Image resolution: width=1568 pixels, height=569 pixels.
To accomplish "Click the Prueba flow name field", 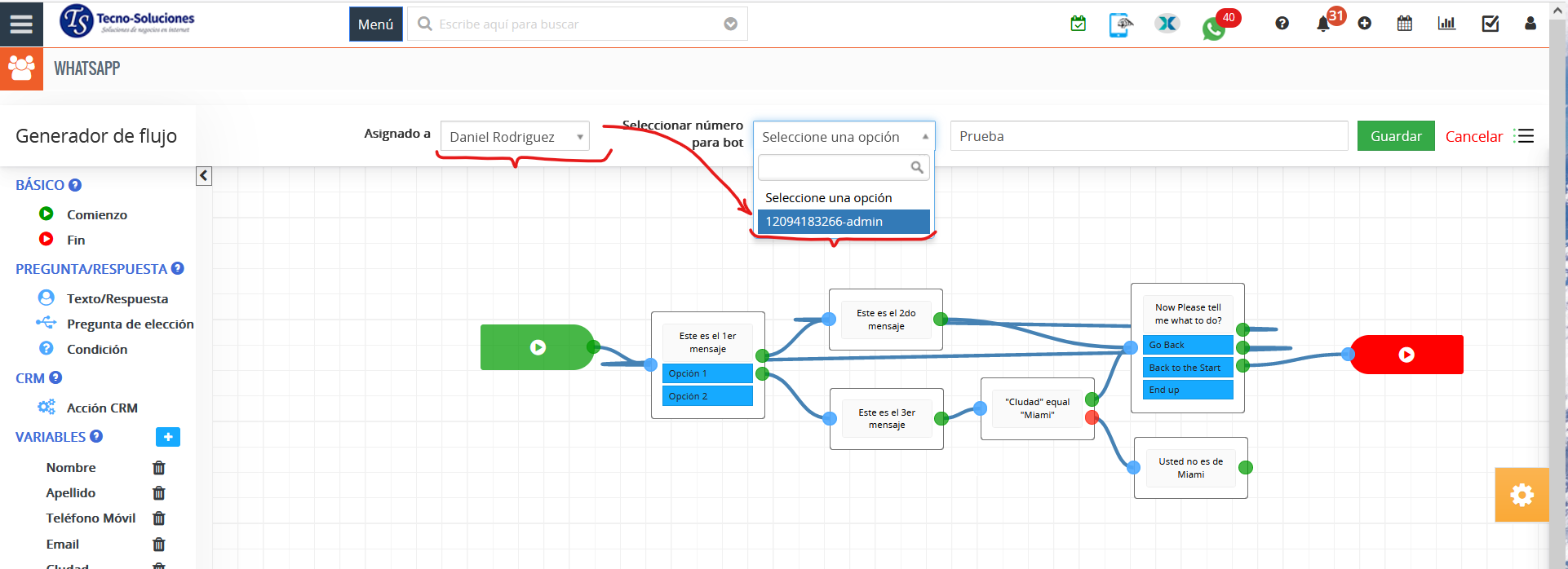I will pos(1148,136).
